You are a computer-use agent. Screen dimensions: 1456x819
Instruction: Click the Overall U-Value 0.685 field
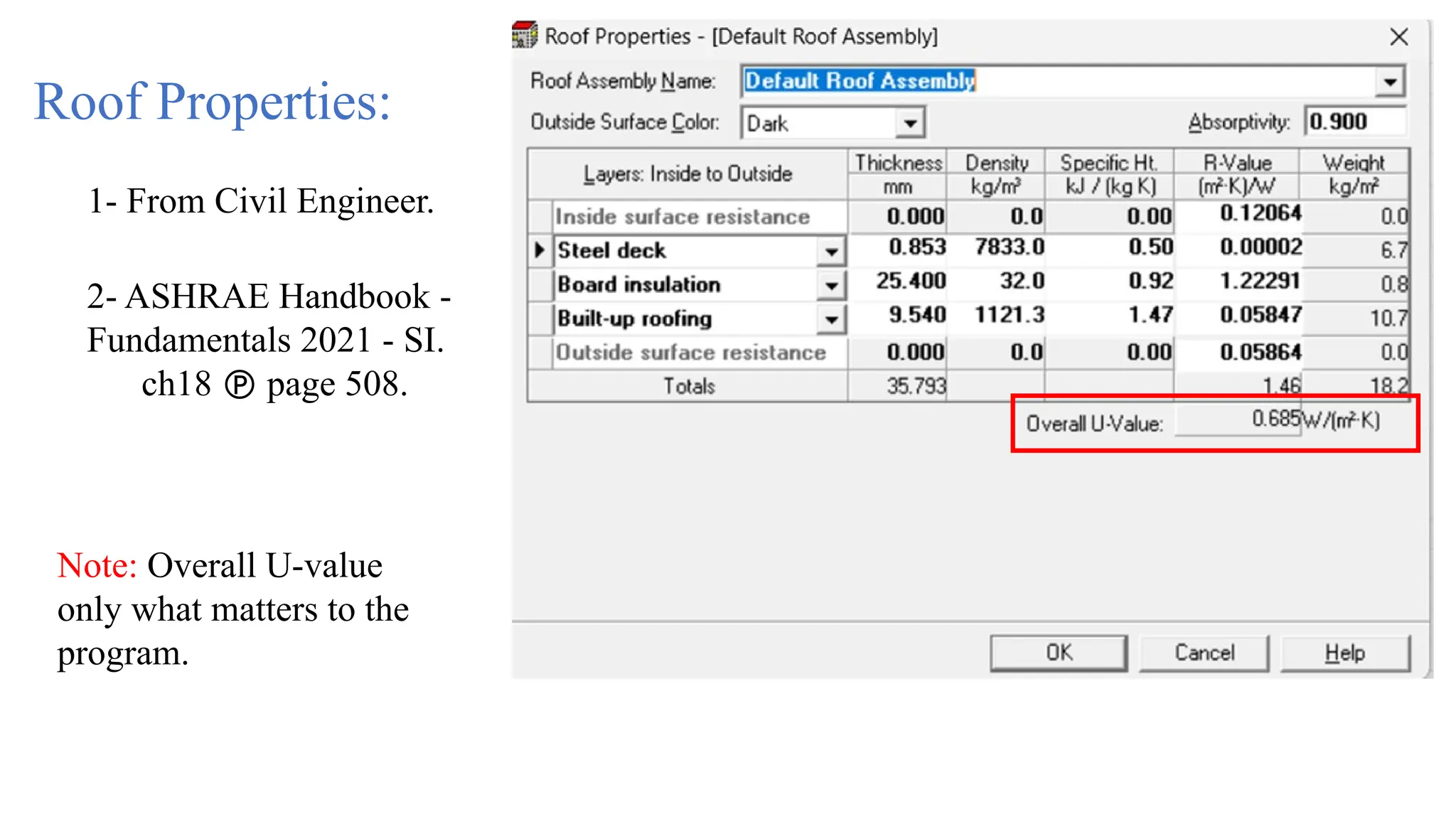click(1238, 419)
